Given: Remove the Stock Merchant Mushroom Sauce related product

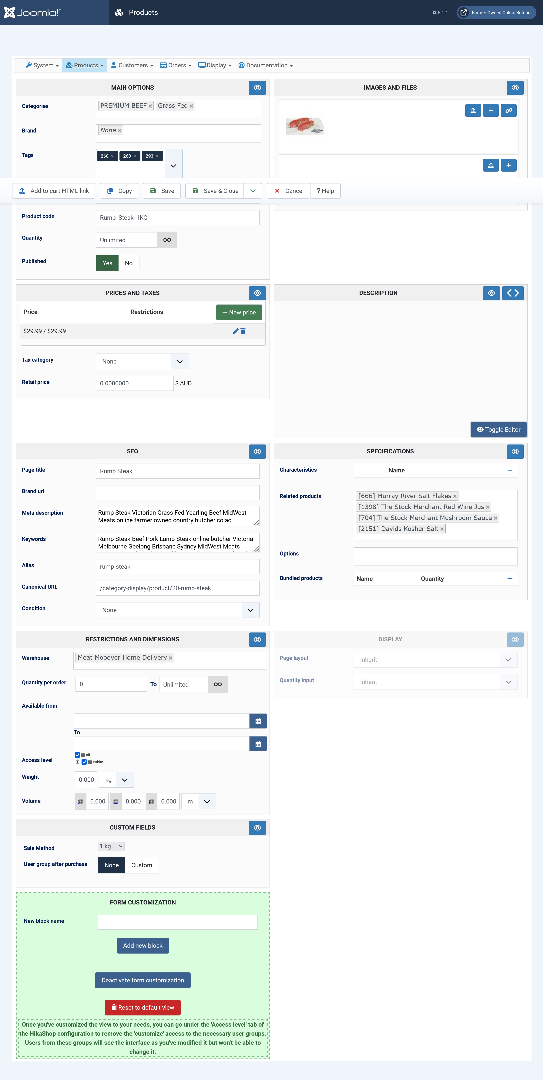Looking at the screenshot, I should (x=495, y=518).
